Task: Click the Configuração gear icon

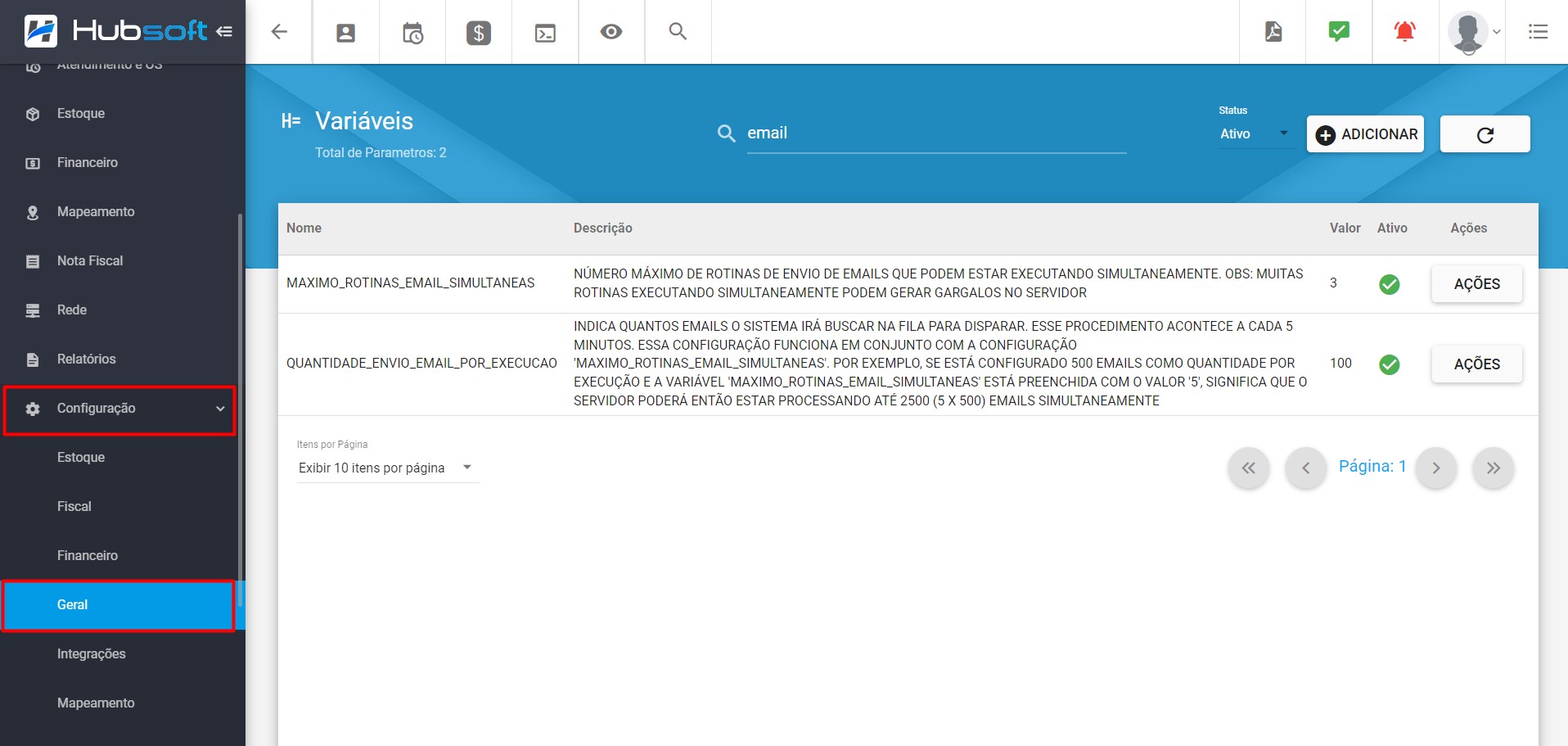Action: [33, 409]
